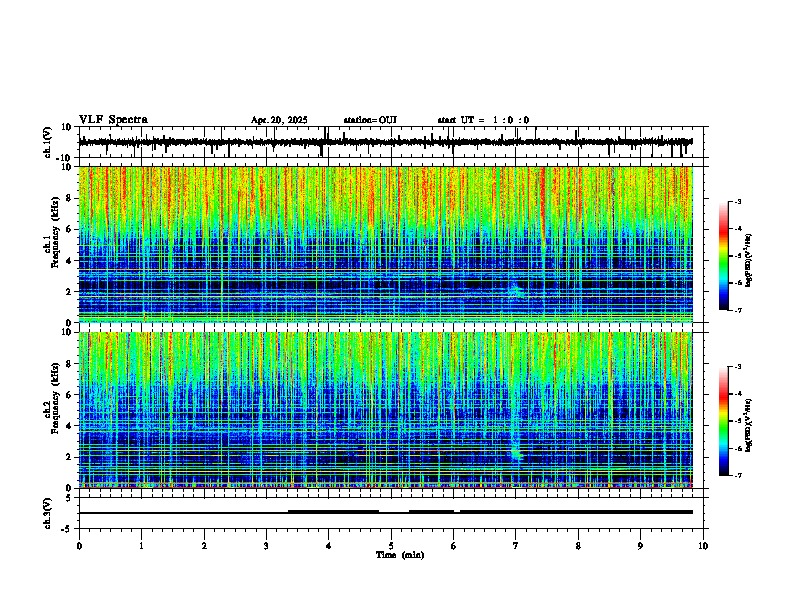Image resolution: width=792 pixels, height=612 pixels.
Task: Click the time axis tick label '7'
Action: pos(516,546)
